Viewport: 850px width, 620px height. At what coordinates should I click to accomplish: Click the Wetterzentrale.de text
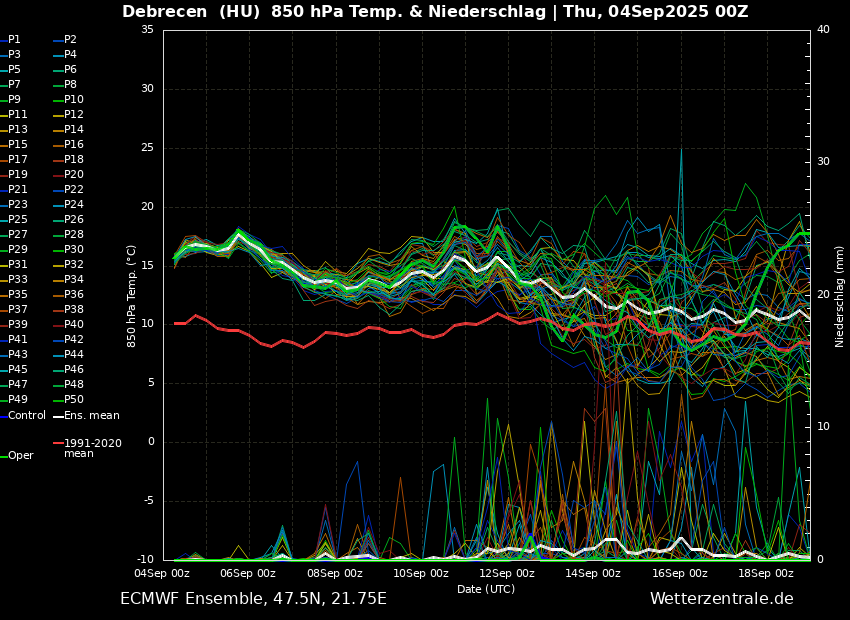(721, 599)
